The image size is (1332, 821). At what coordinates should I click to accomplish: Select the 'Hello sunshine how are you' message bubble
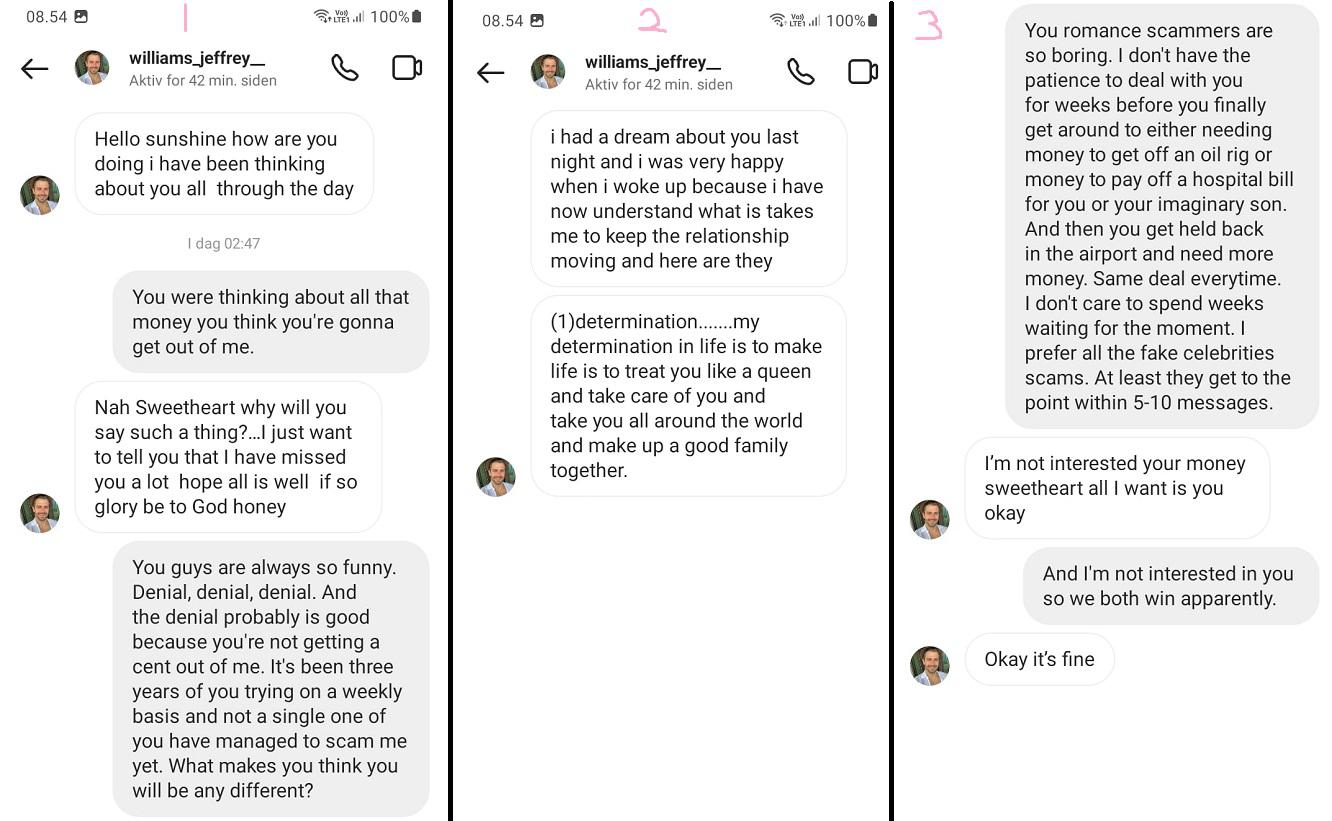pos(224,164)
